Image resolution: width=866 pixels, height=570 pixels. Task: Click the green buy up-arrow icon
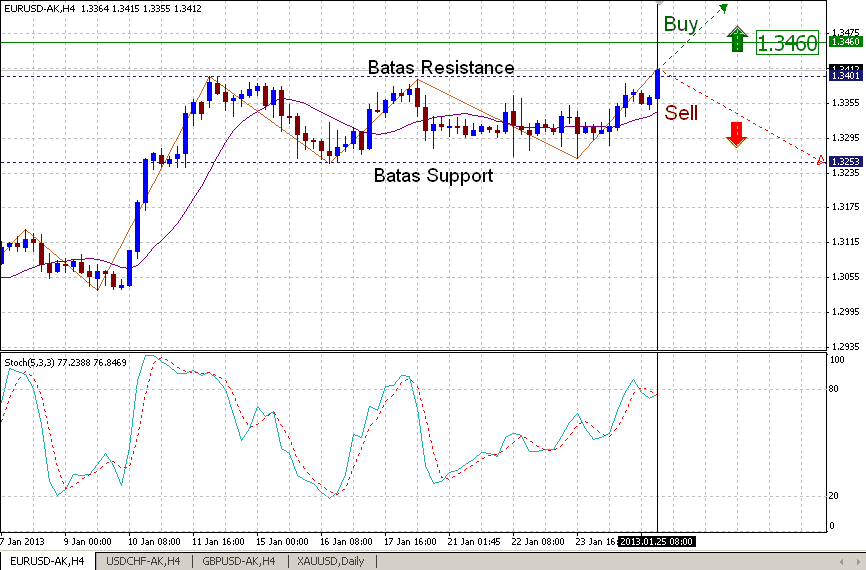coord(737,40)
